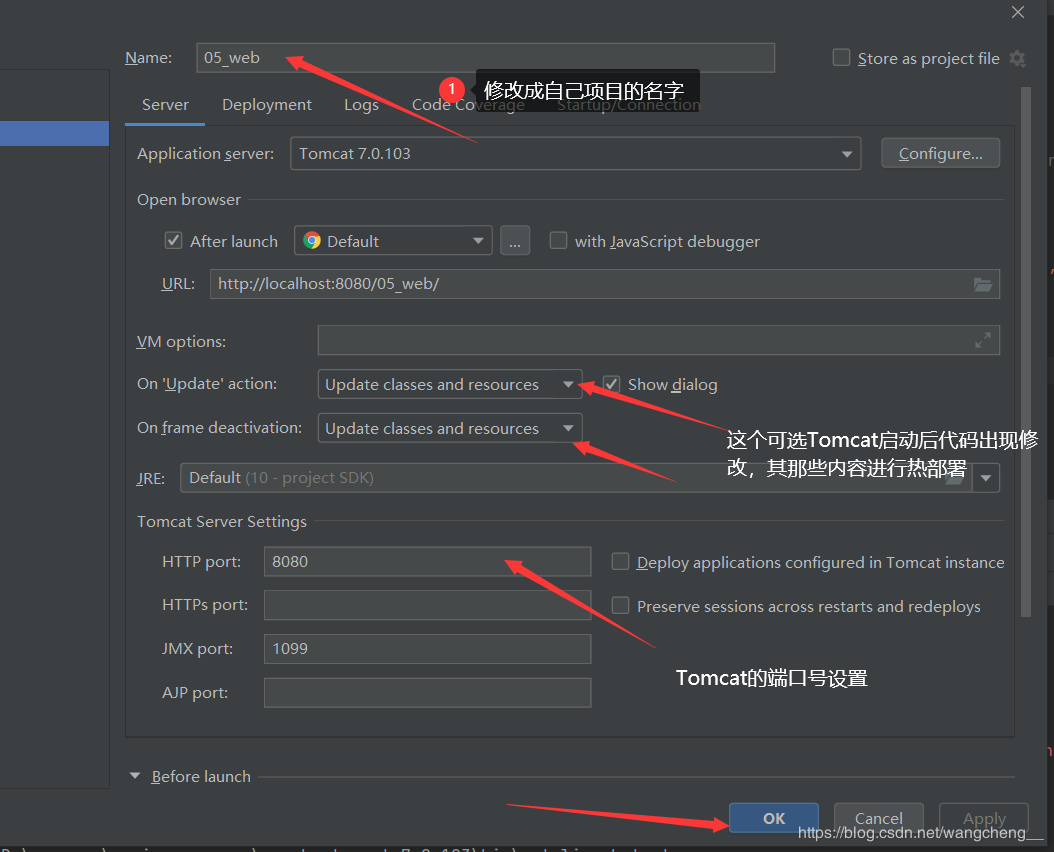Click the ellipsis browser selection button
Image resolution: width=1054 pixels, height=852 pixels.
(515, 241)
